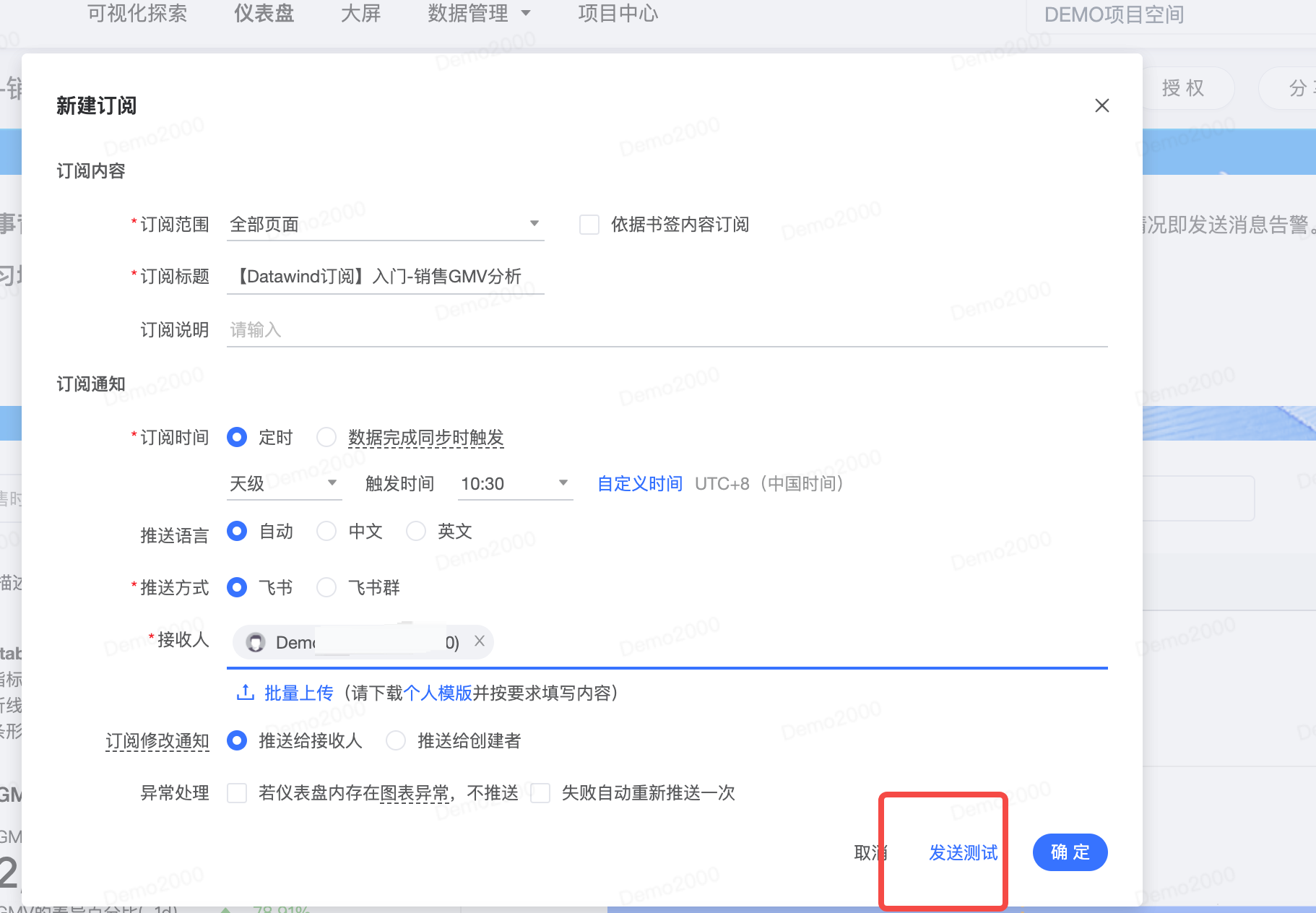The image size is (1316, 913).
Task: Click the 图表异常 underlined text
Action: [x=415, y=793]
